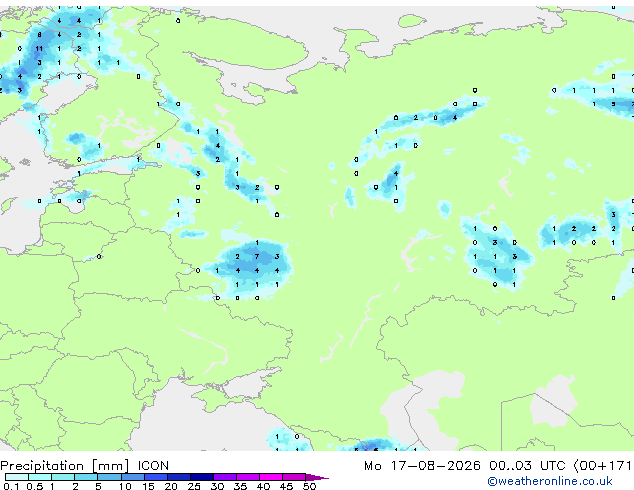Click the '8' precipitation value on the map
634x490 pixels.
39,35
